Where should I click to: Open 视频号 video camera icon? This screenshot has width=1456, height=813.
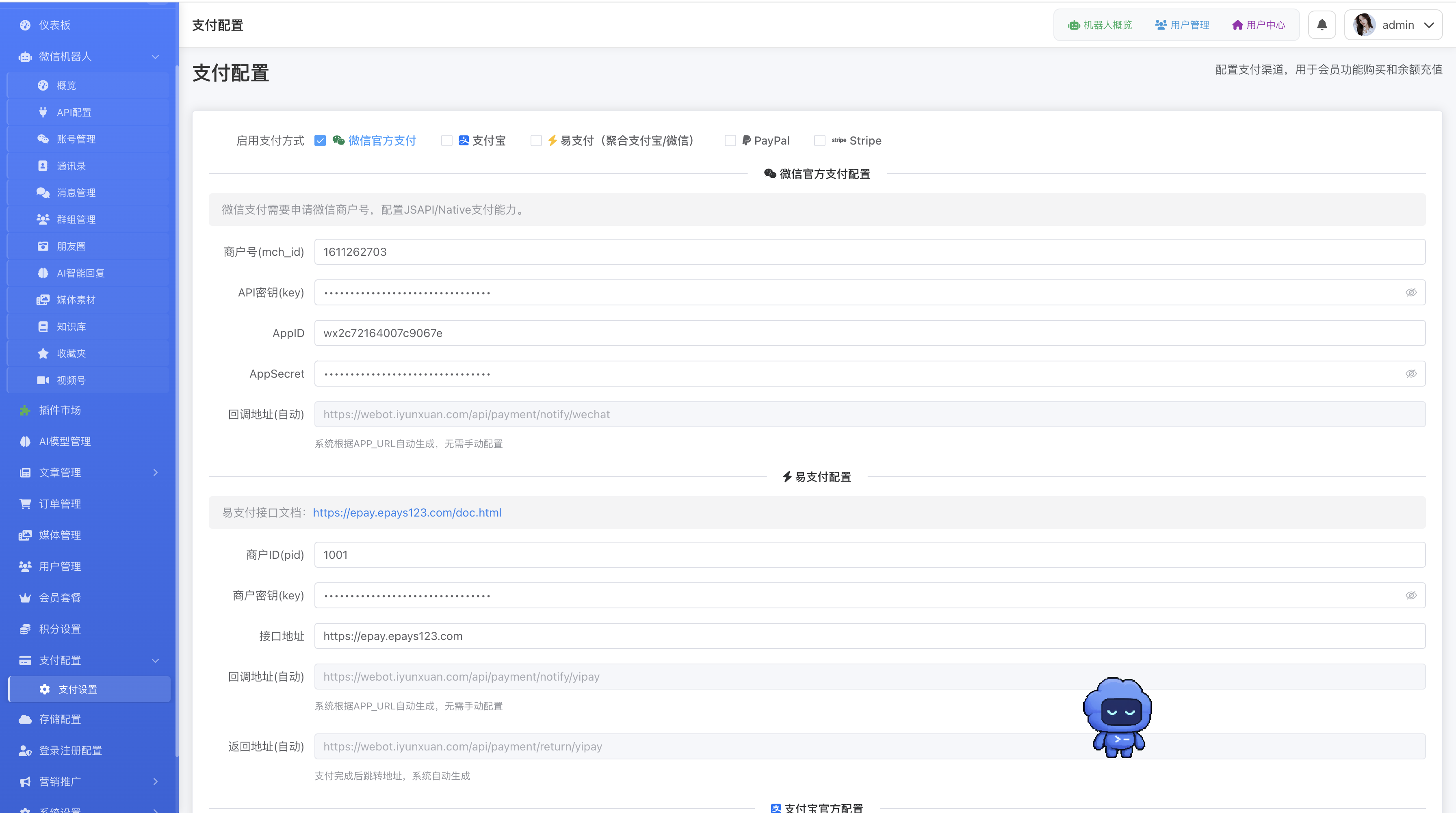[43, 380]
